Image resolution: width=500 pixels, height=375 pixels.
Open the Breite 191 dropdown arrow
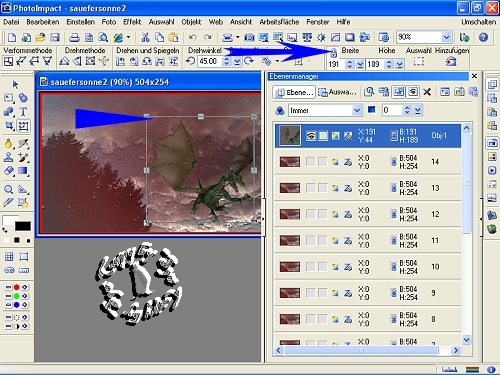[x=360, y=64]
